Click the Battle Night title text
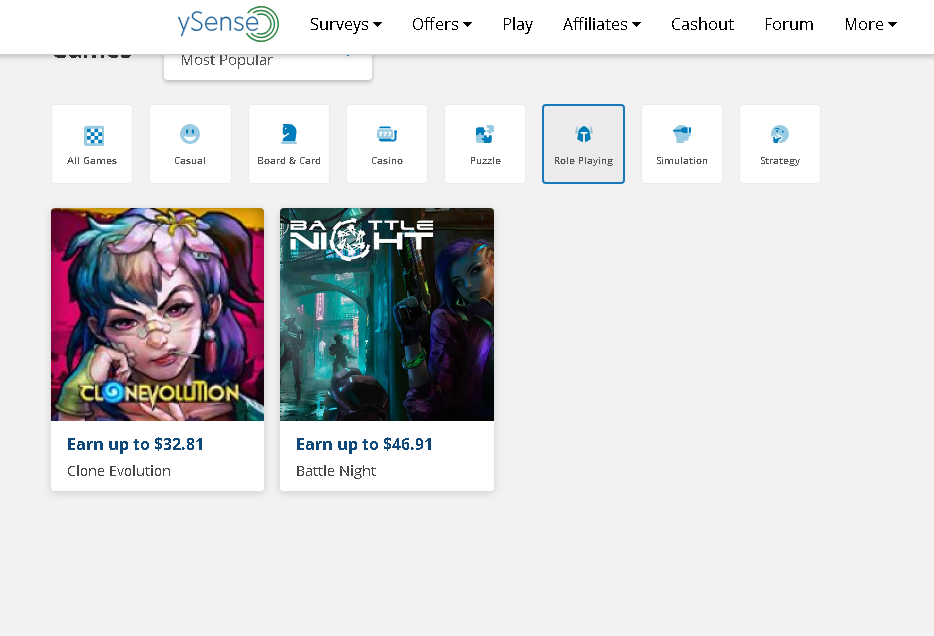The height and width of the screenshot is (636, 934). tap(336, 471)
